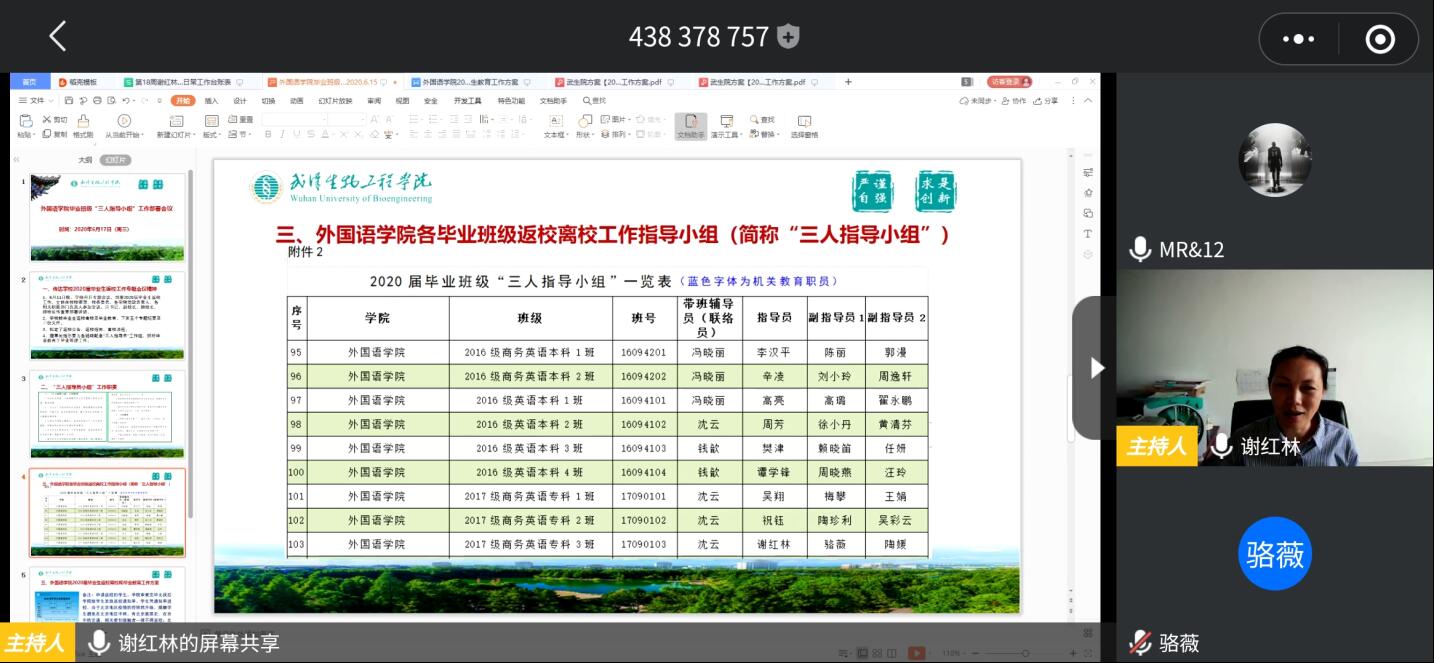Click the 访客登录 guest login button
1434x663 pixels.
click(x=1009, y=82)
